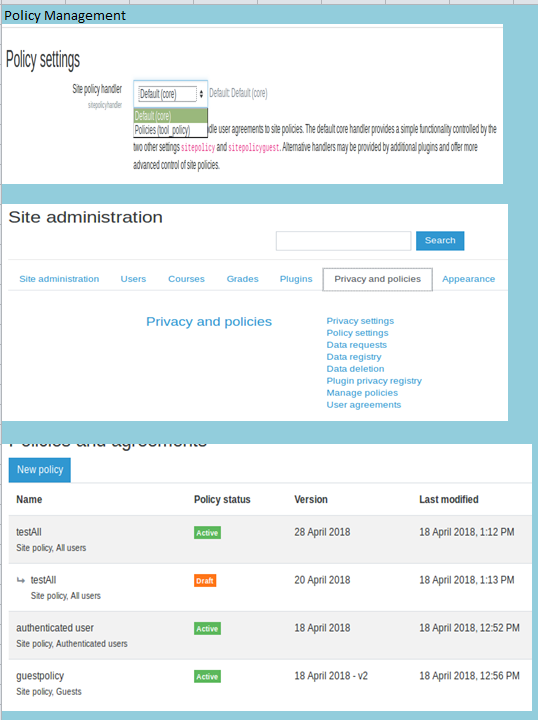Viewport: 538px width, 720px height.
Task: Open the Appearance tab
Action: pyautogui.click(x=468, y=279)
